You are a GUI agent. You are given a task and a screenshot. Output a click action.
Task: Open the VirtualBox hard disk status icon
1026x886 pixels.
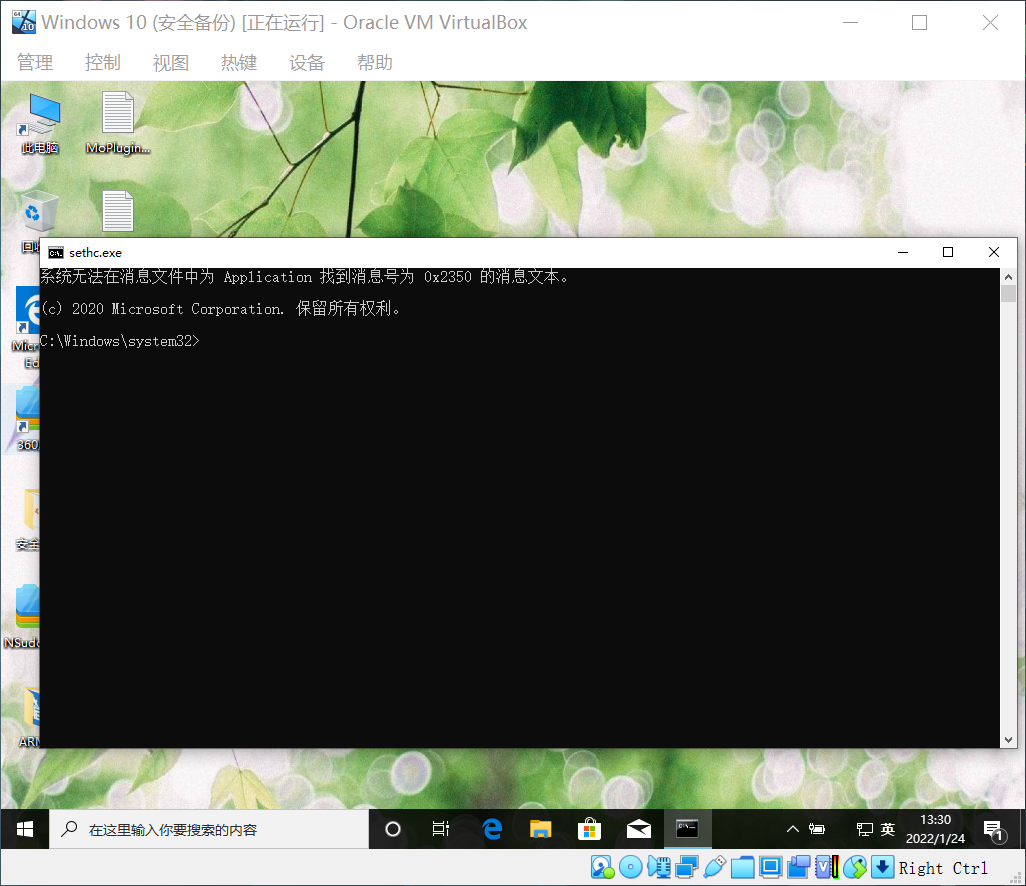pos(601,867)
